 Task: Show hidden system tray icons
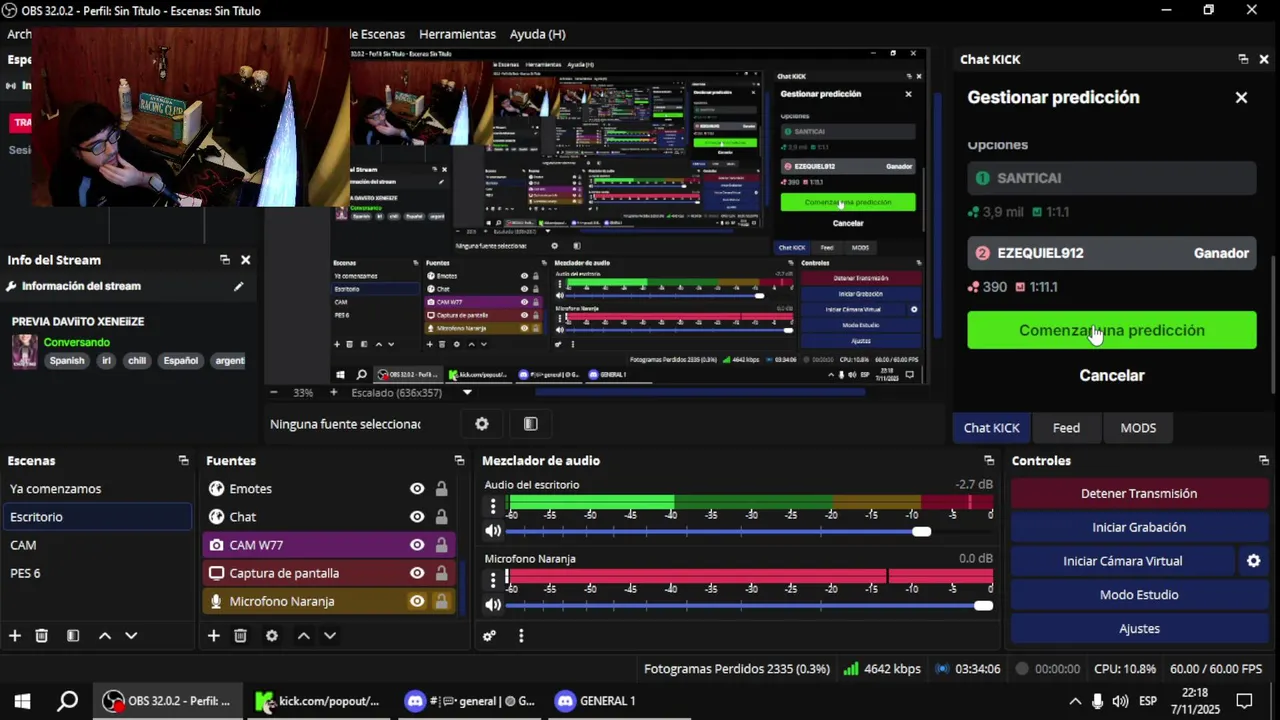(1075, 701)
